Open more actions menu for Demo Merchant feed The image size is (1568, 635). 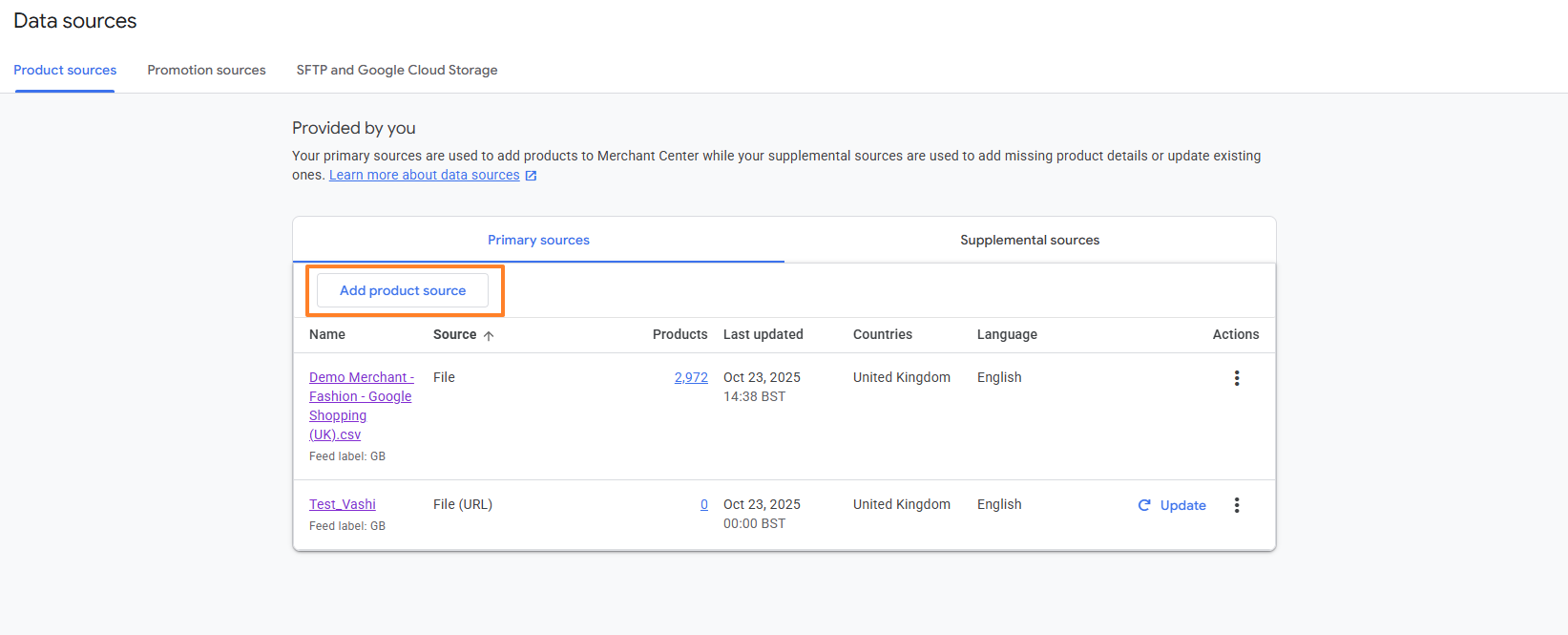[1236, 378]
